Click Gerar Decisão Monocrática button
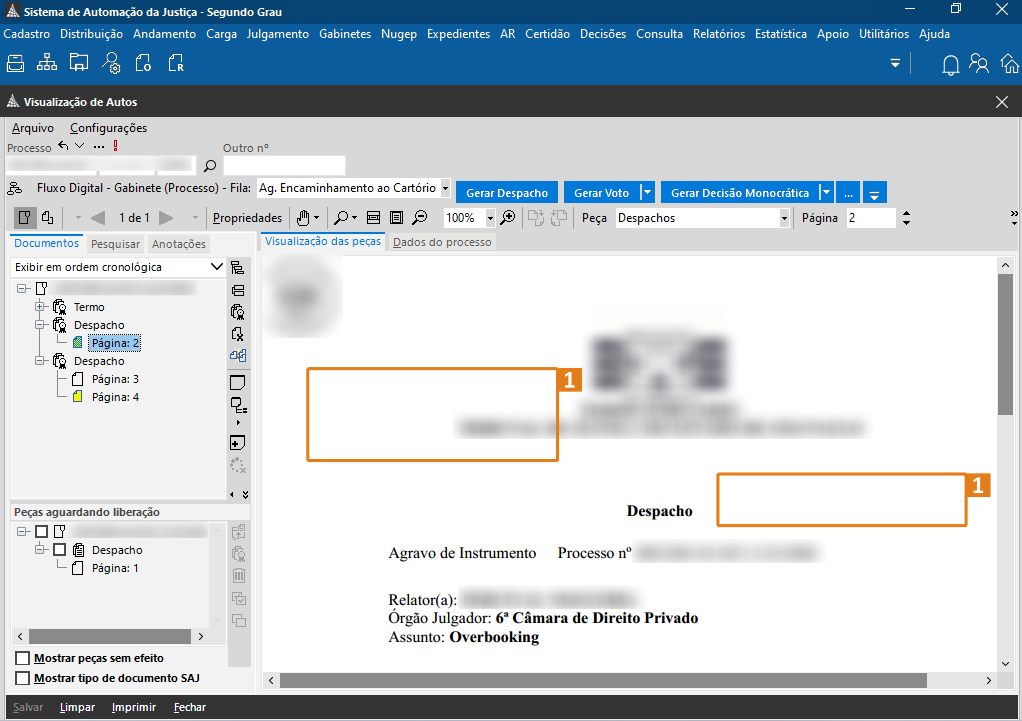The height and width of the screenshot is (721, 1022). (740, 193)
